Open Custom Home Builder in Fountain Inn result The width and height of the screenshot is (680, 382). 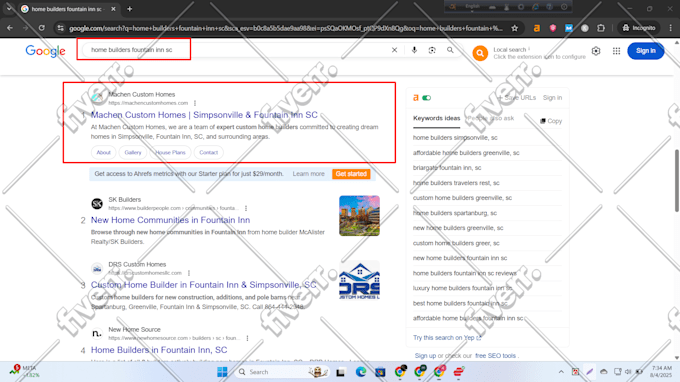203,285
